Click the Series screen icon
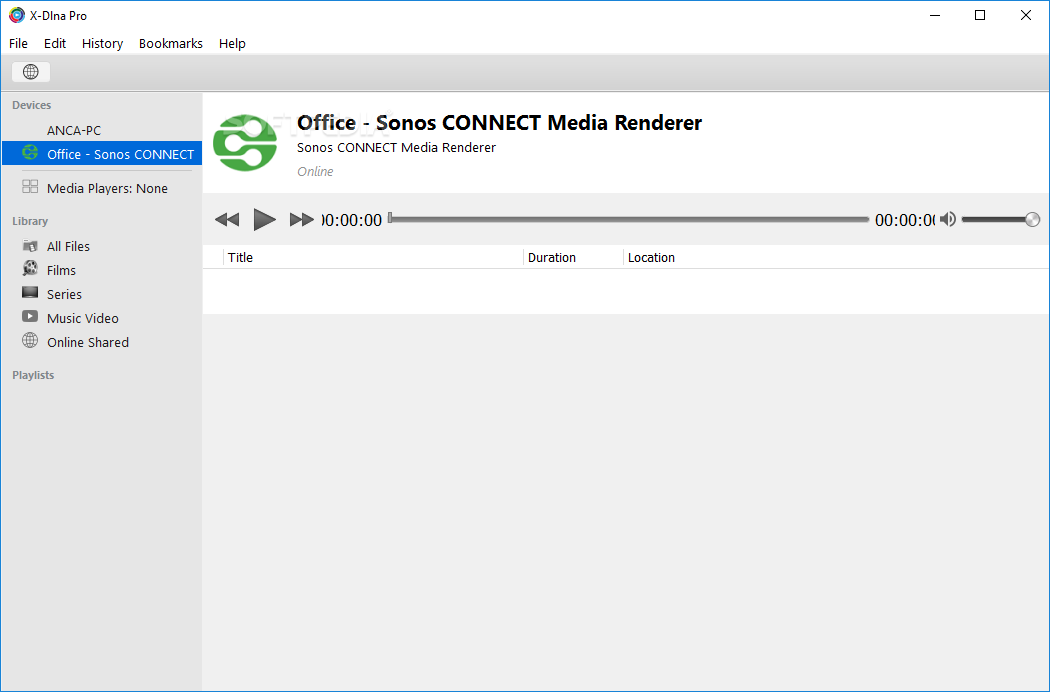Screen dimensions: 1050x692 click(30, 293)
